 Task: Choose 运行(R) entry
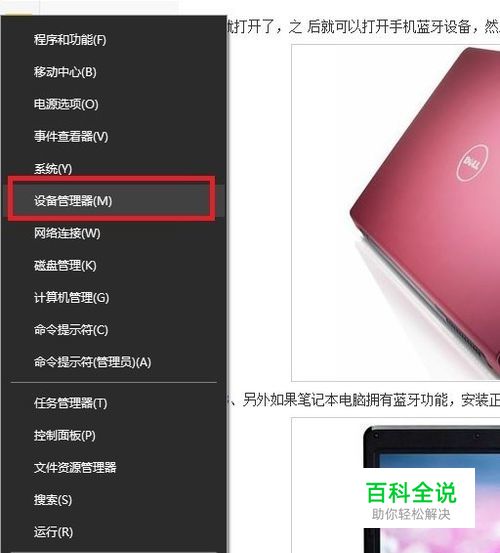pos(113,532)
